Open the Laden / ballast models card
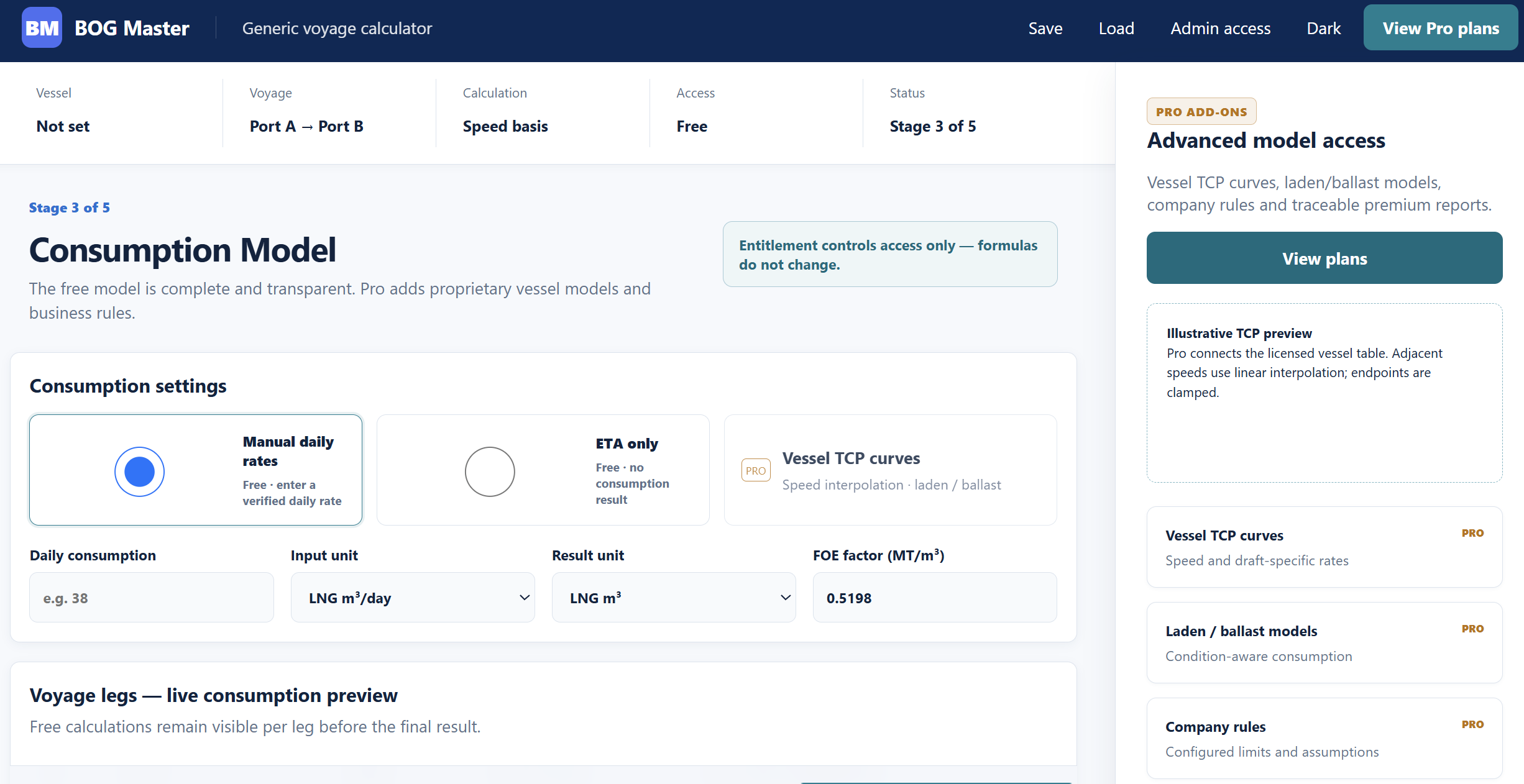 [x=1324, y=643]
